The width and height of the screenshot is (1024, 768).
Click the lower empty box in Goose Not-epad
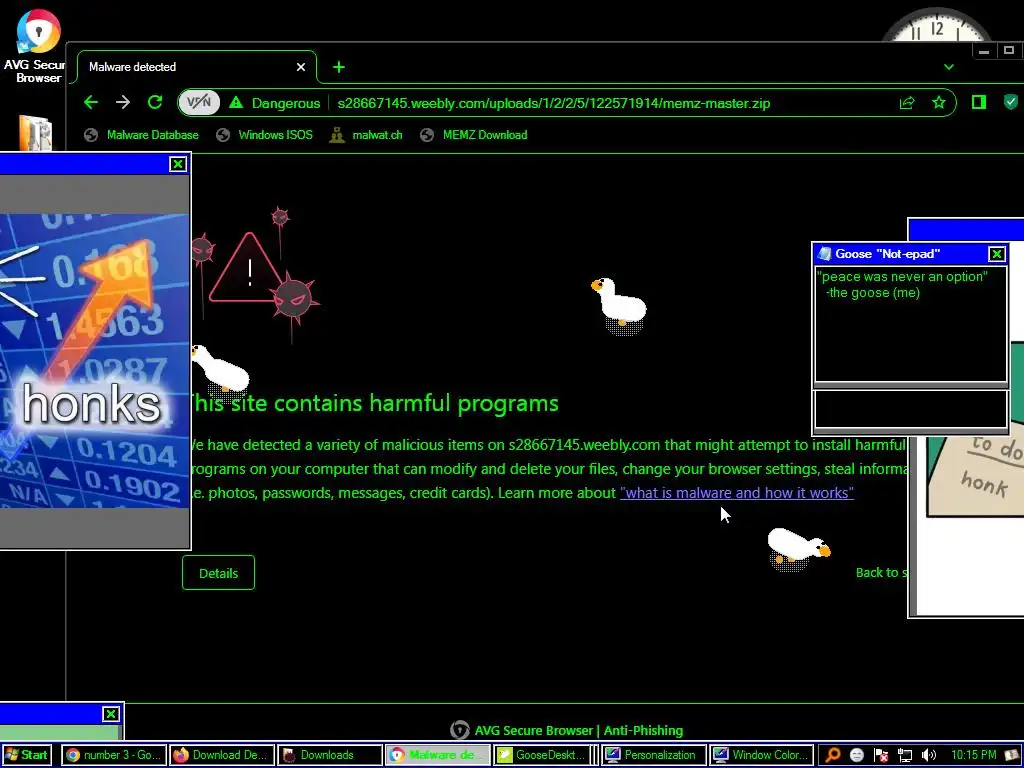coord(910,409)
